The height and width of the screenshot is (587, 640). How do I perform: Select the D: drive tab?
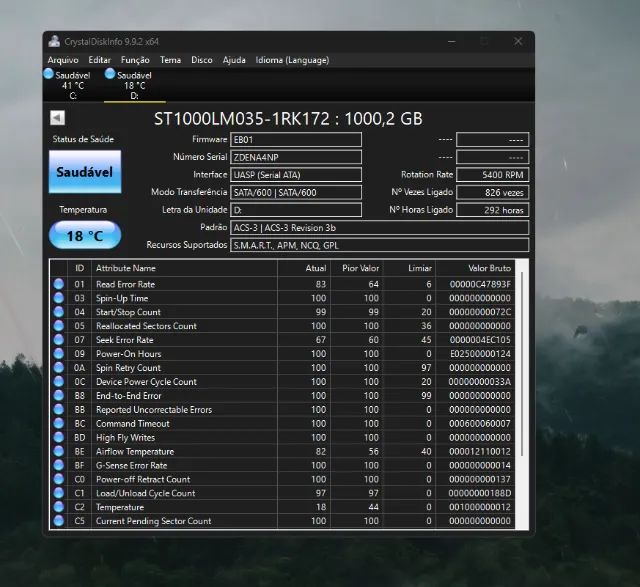(x=135, y=85)
